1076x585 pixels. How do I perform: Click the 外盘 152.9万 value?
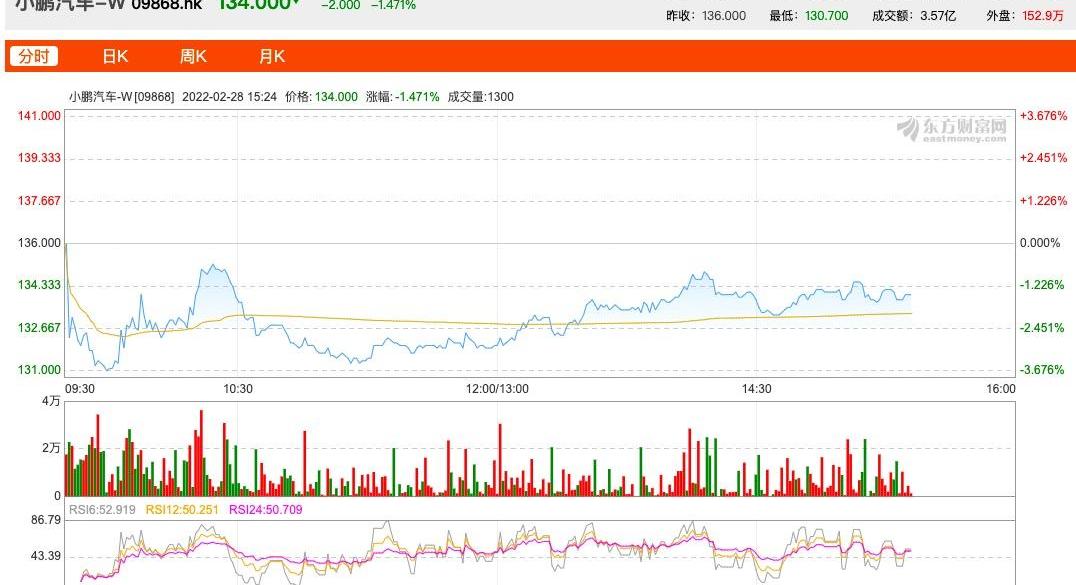click(x=1042, y=16)
